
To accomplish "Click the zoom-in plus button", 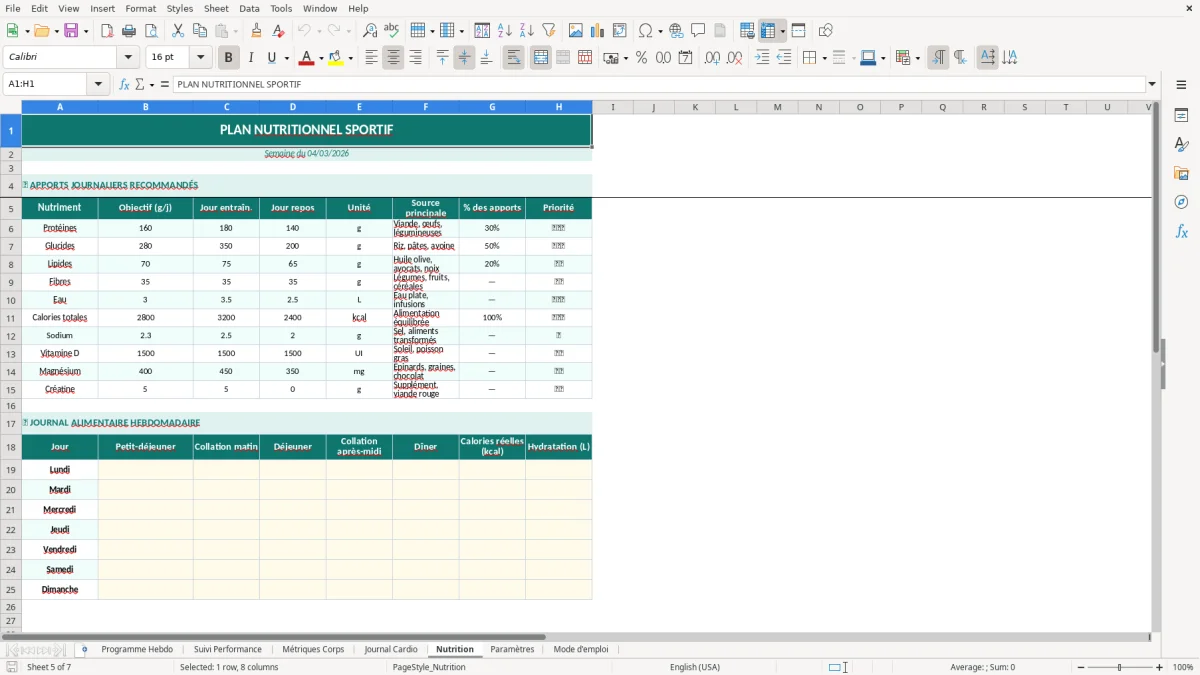I will (1160, 667).
